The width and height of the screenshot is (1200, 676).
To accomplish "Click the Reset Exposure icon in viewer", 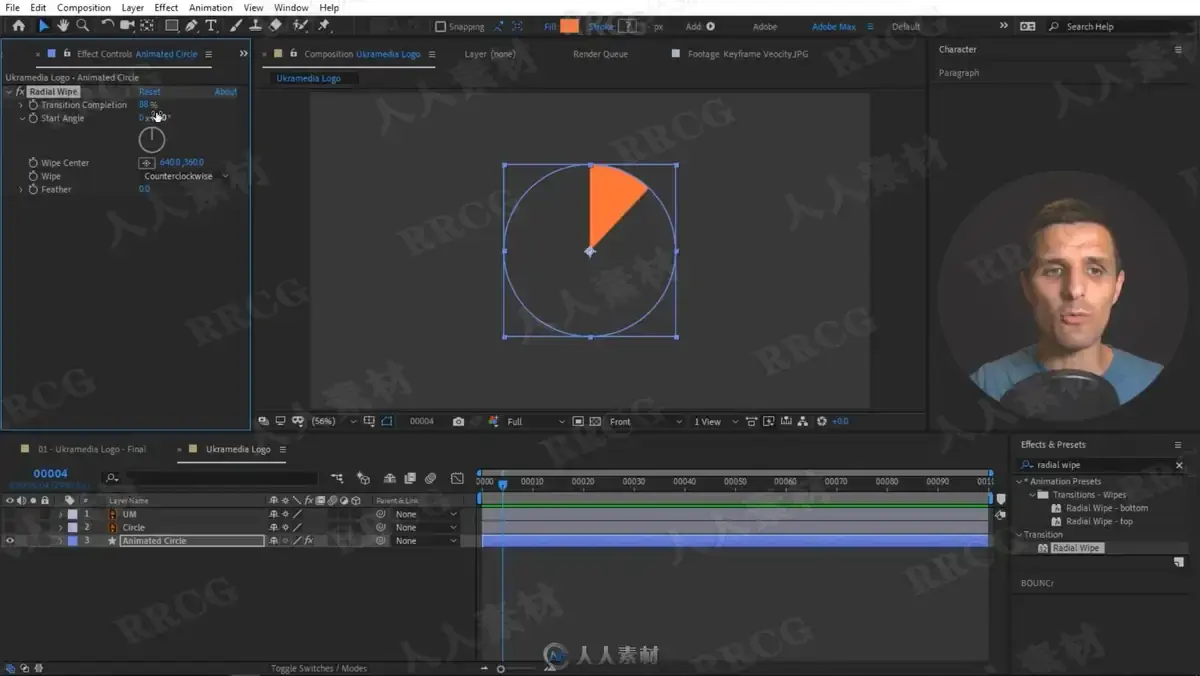I will tap(822, 422).
